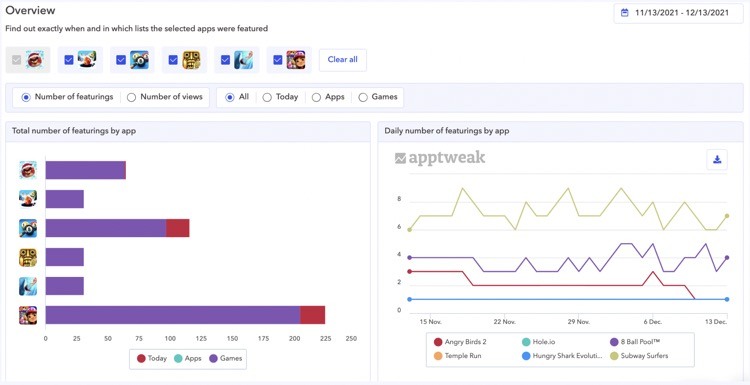The width and height of the screenshot is (750, 385).
Task: Click 8 Ball Pool red Today bar segment
Action: 177,228
